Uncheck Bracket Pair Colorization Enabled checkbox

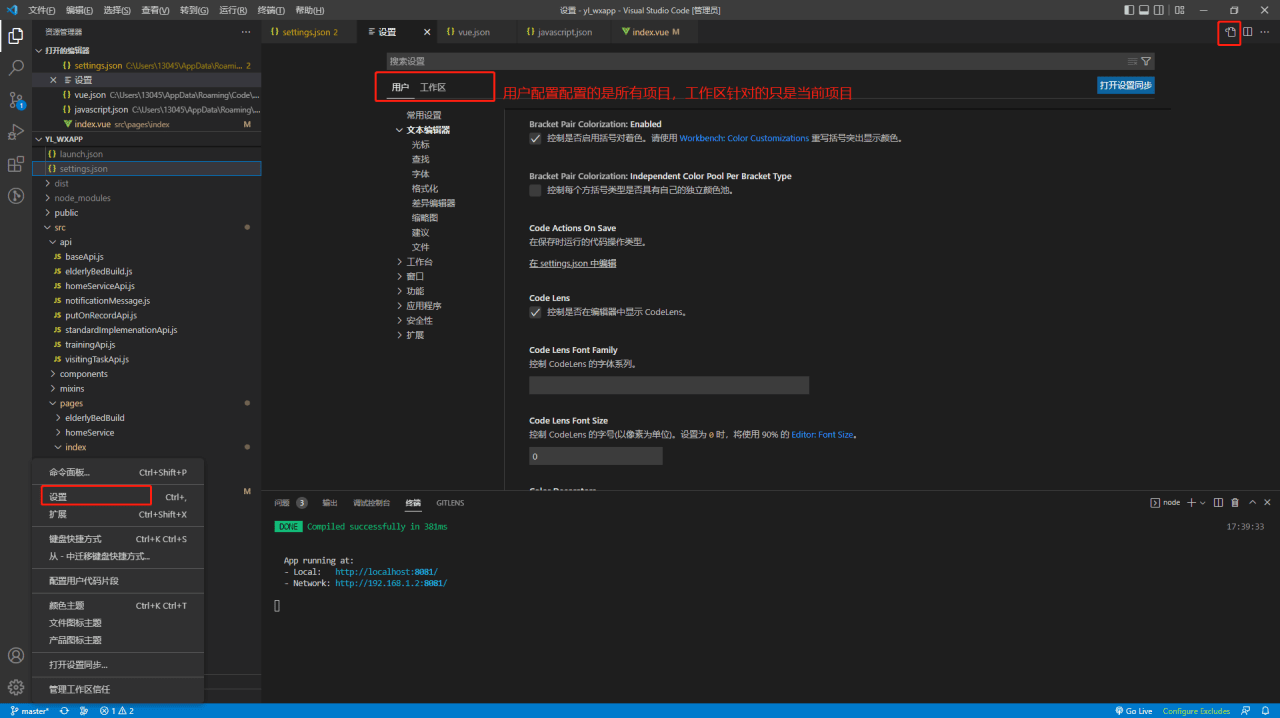click(x=535, y=138)
